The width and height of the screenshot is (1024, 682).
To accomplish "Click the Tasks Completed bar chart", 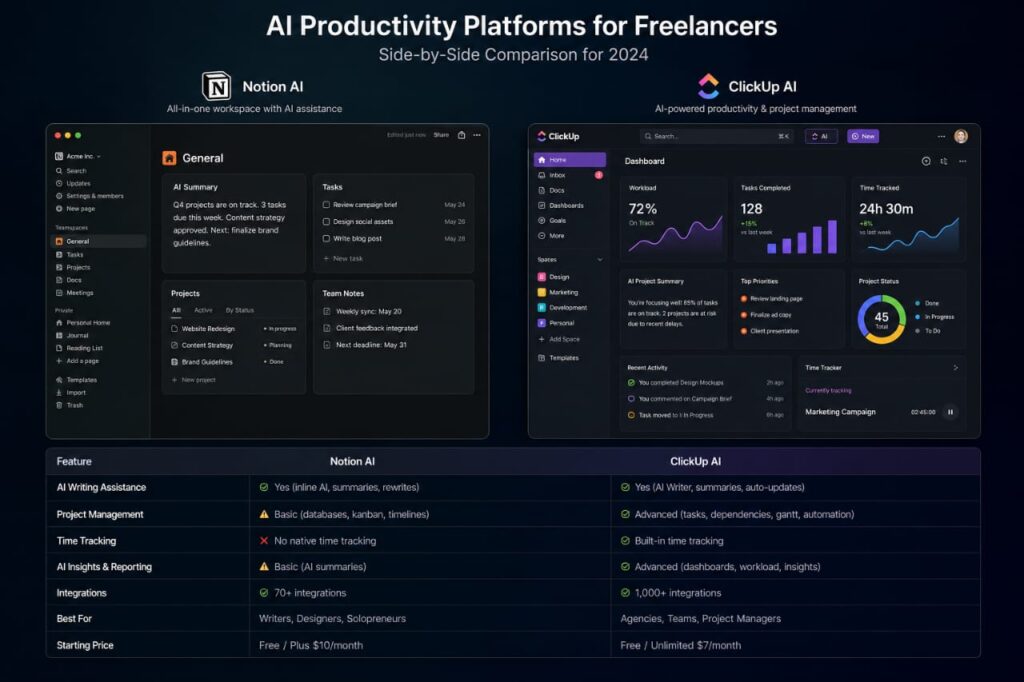I will (x=802, y=236).
